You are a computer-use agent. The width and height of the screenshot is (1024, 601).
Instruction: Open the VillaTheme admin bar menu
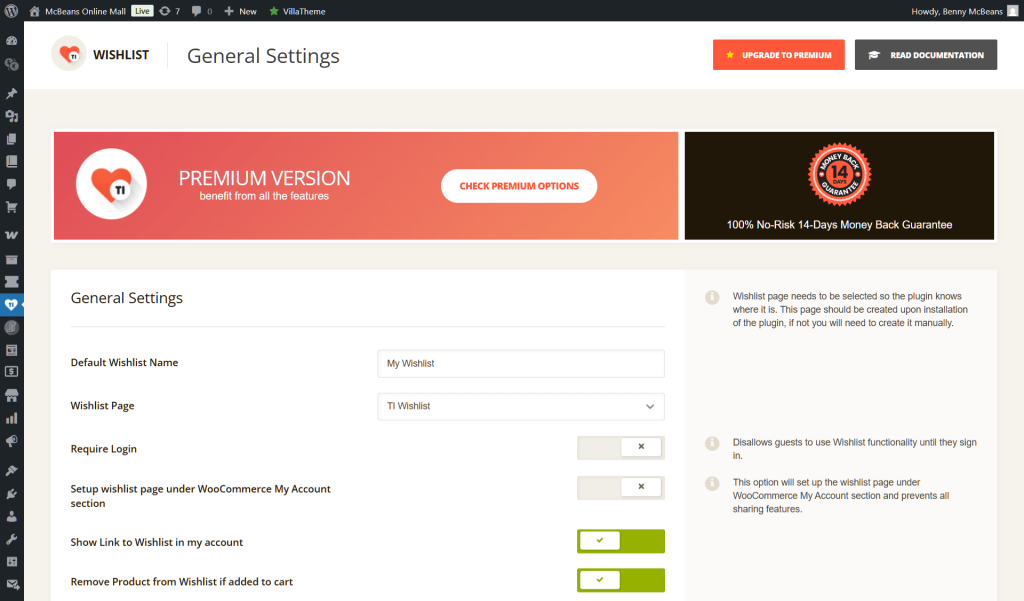pos(290,10)
